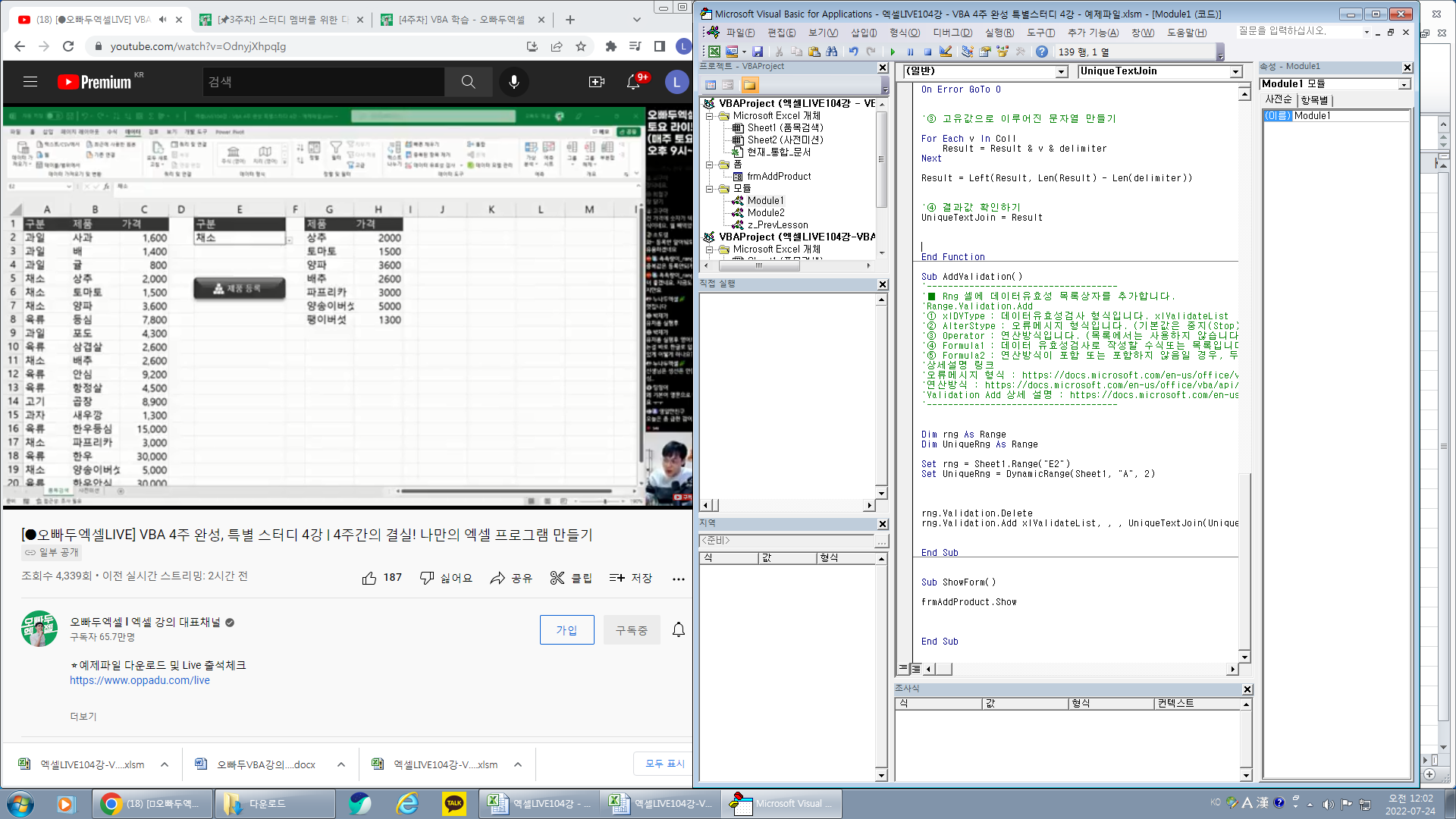Click the Undo arrow in VBA toolbar

(x=853, y=52)
